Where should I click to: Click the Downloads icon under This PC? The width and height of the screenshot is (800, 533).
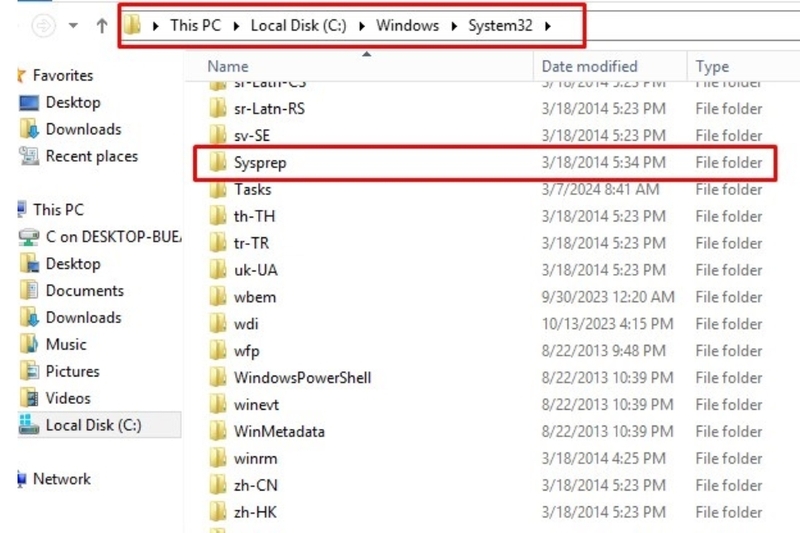click(29, 317)
